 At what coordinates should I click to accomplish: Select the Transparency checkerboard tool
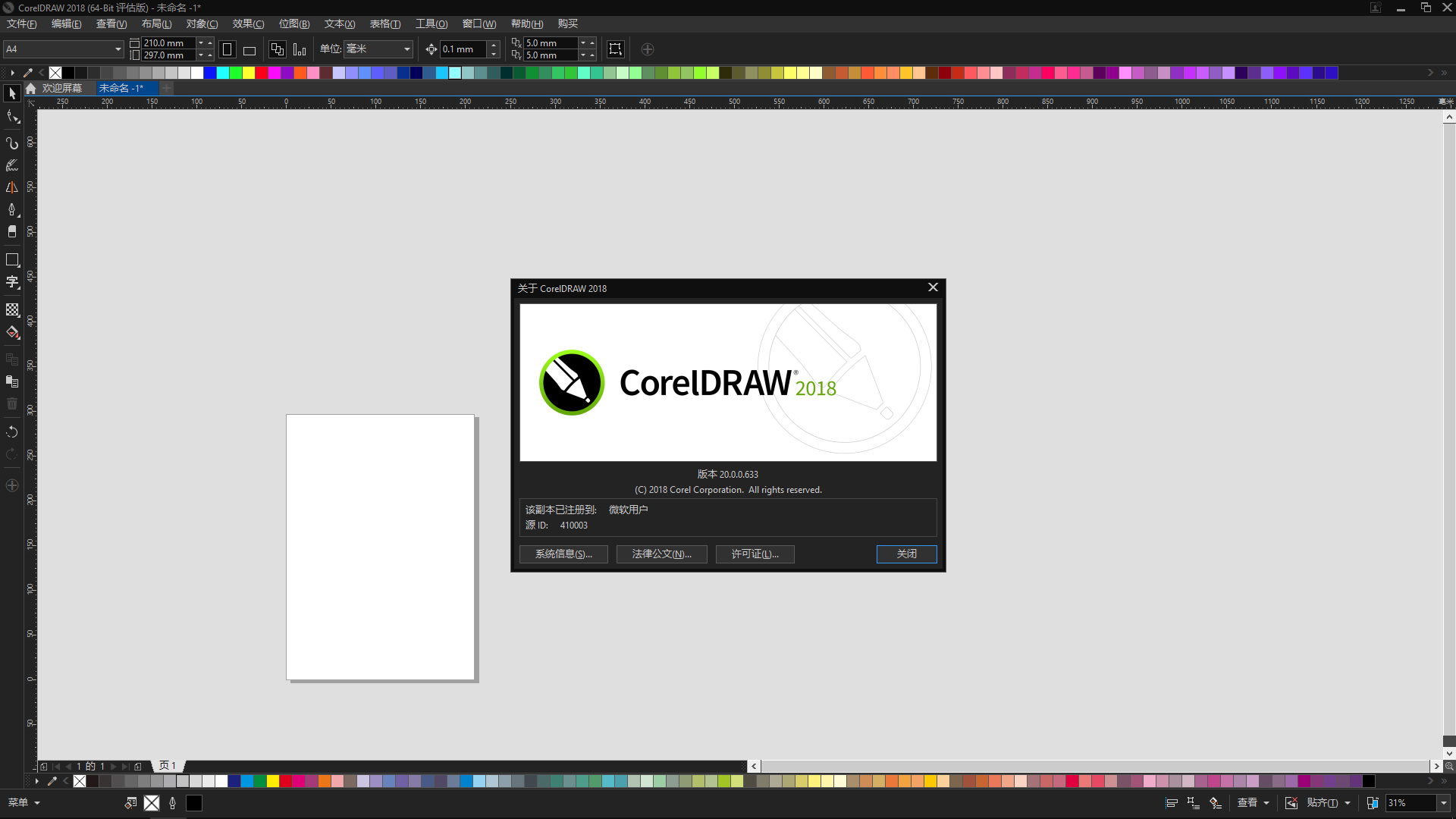(12, 309)
